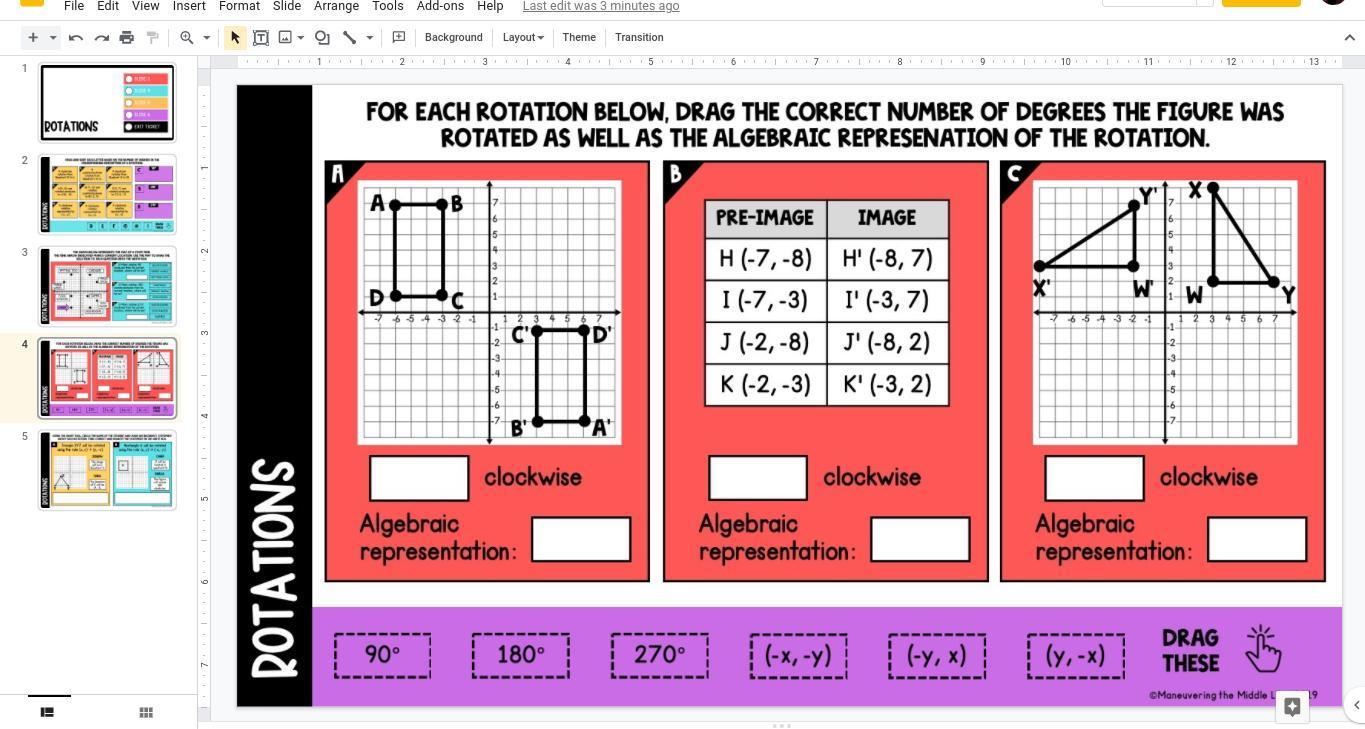Redo the last undone action
Viewport: 1365px width, 729px height.
(x=101, y=37)
